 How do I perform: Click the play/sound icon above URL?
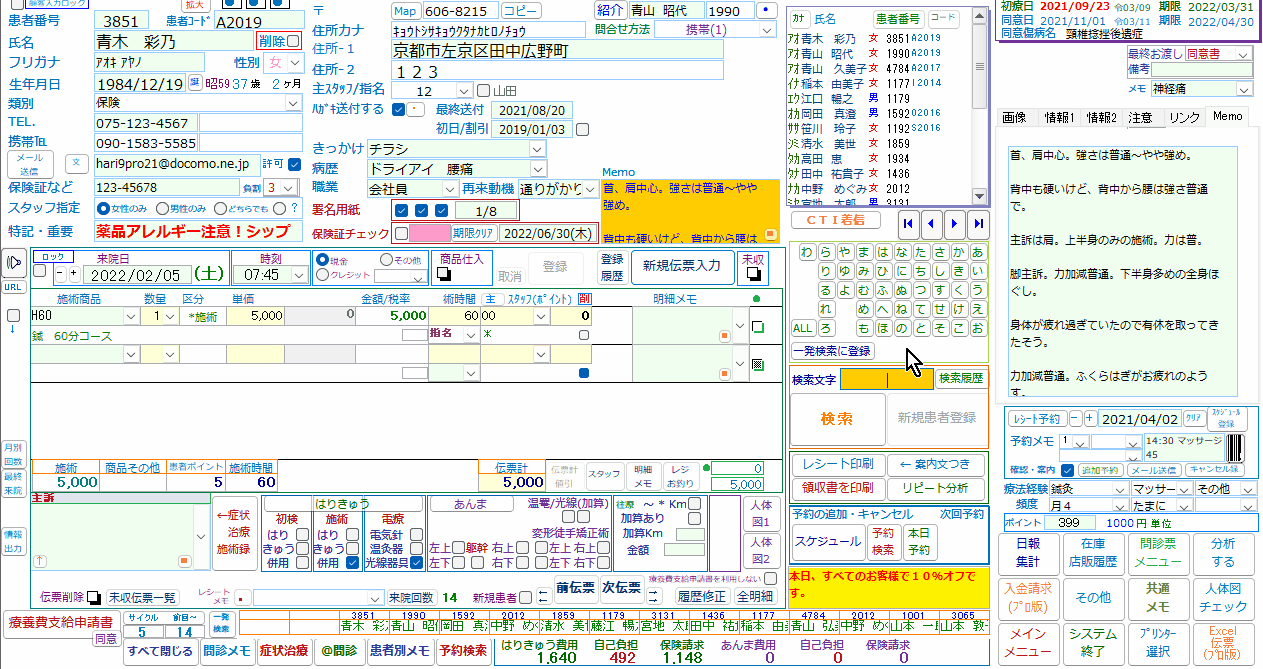(14, 264)
